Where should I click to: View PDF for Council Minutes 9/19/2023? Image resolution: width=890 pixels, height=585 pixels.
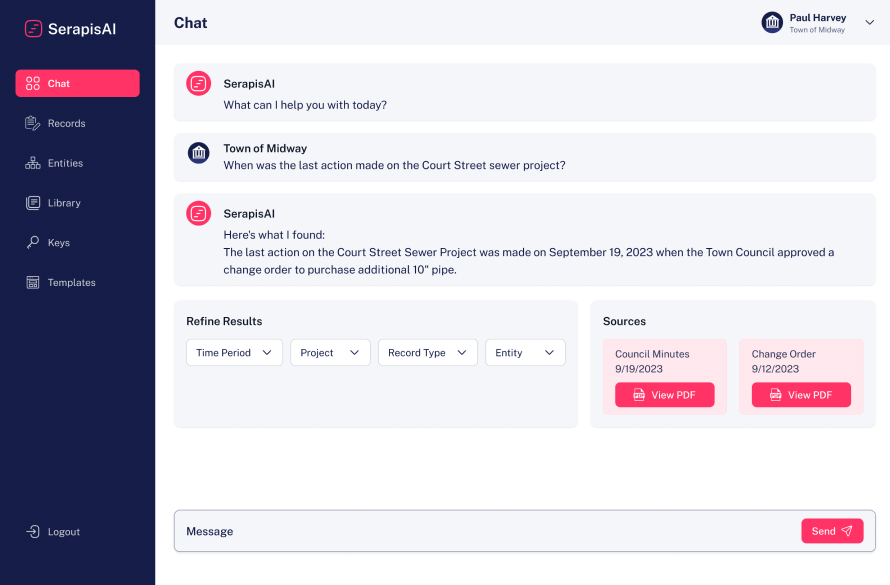664,395
